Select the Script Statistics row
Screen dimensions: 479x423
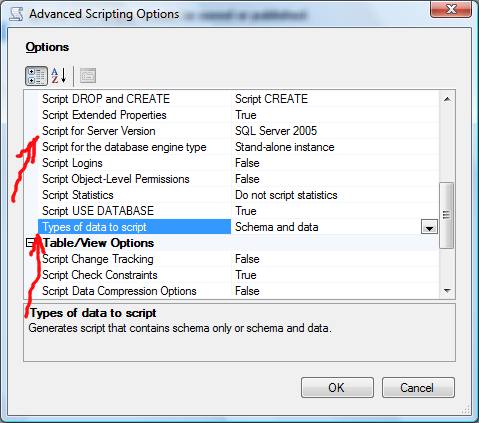[x=239, y=195]
